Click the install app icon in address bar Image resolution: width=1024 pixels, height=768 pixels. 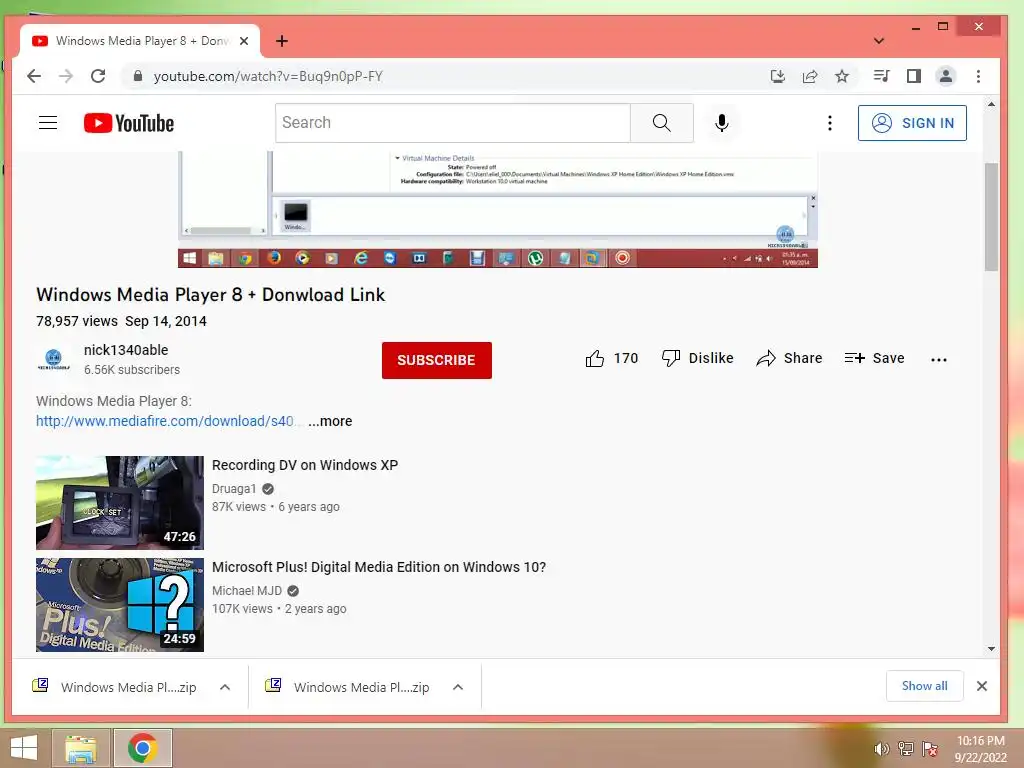tap(777, 76)
